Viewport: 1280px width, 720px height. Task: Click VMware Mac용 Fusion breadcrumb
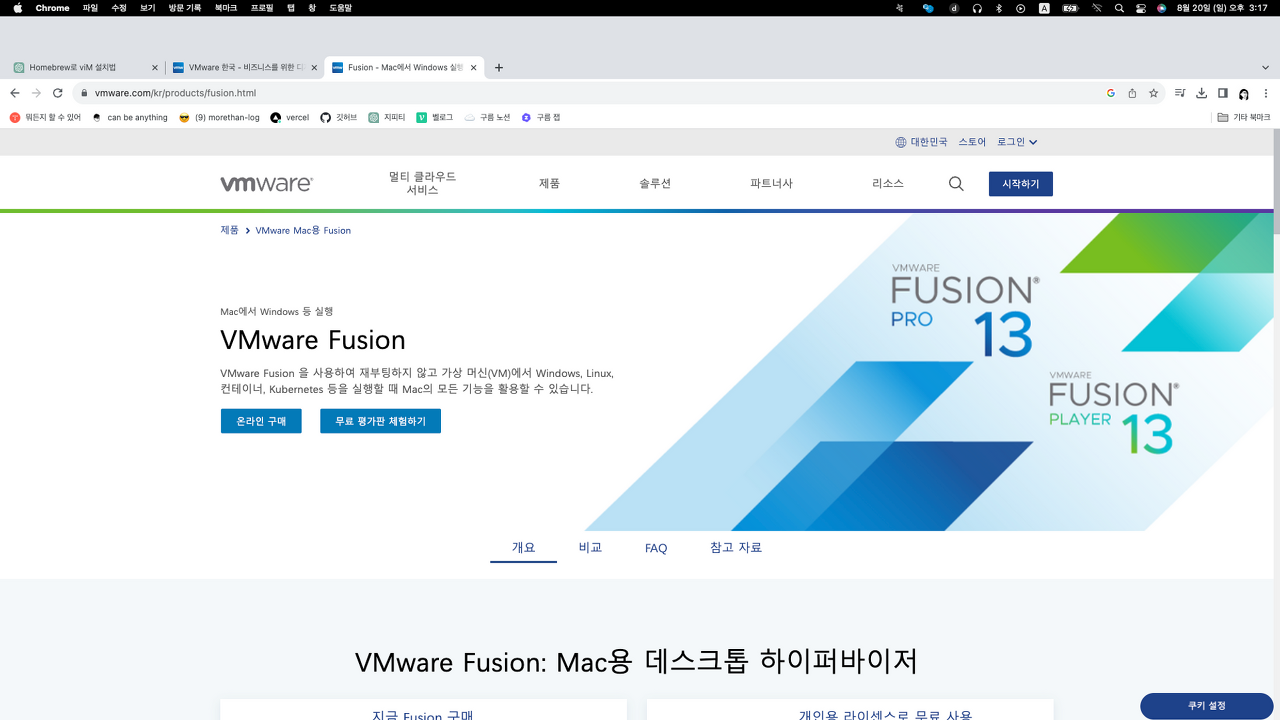[303, 230]
